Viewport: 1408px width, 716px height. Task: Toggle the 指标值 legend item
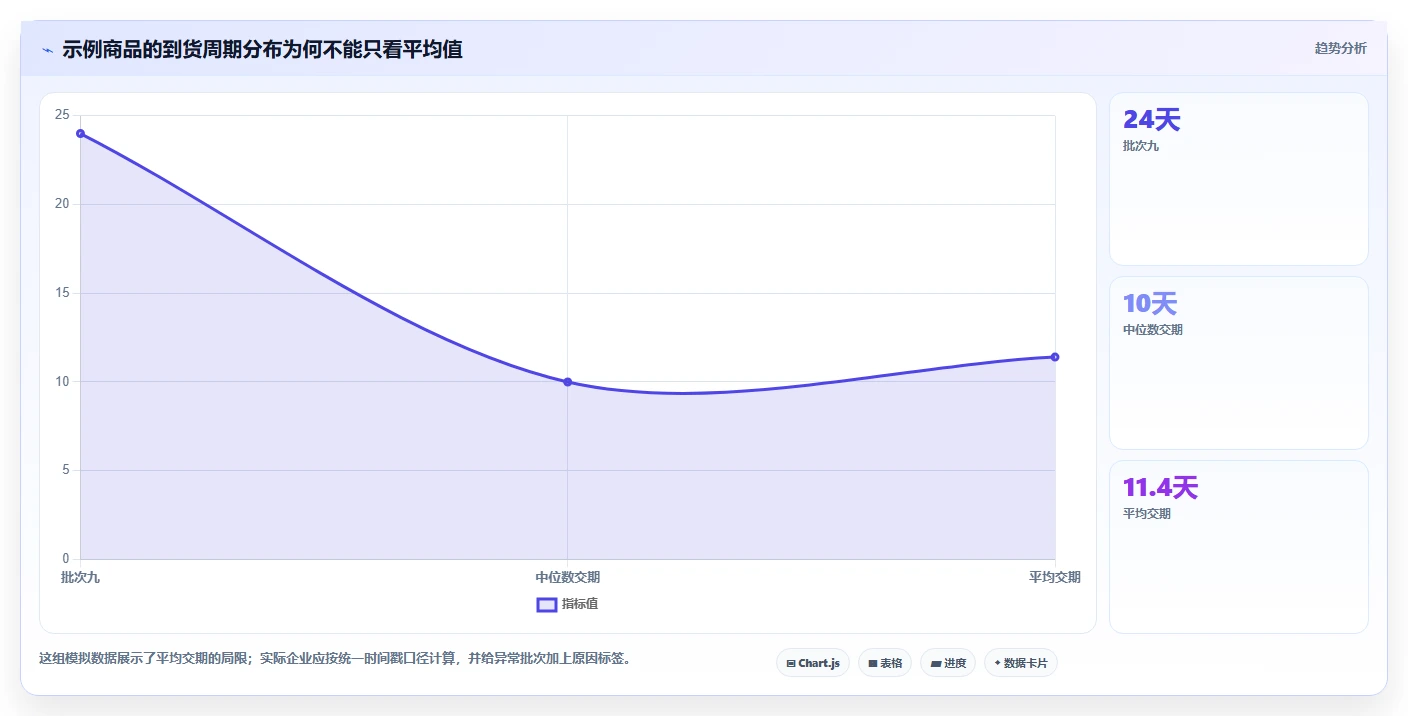[567, 604]
